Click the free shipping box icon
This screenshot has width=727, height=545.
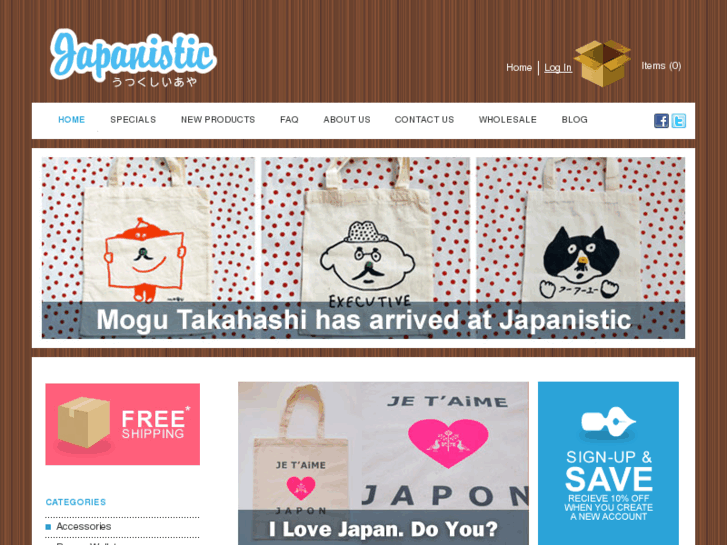pyautogui.click(x=83, y=423)
